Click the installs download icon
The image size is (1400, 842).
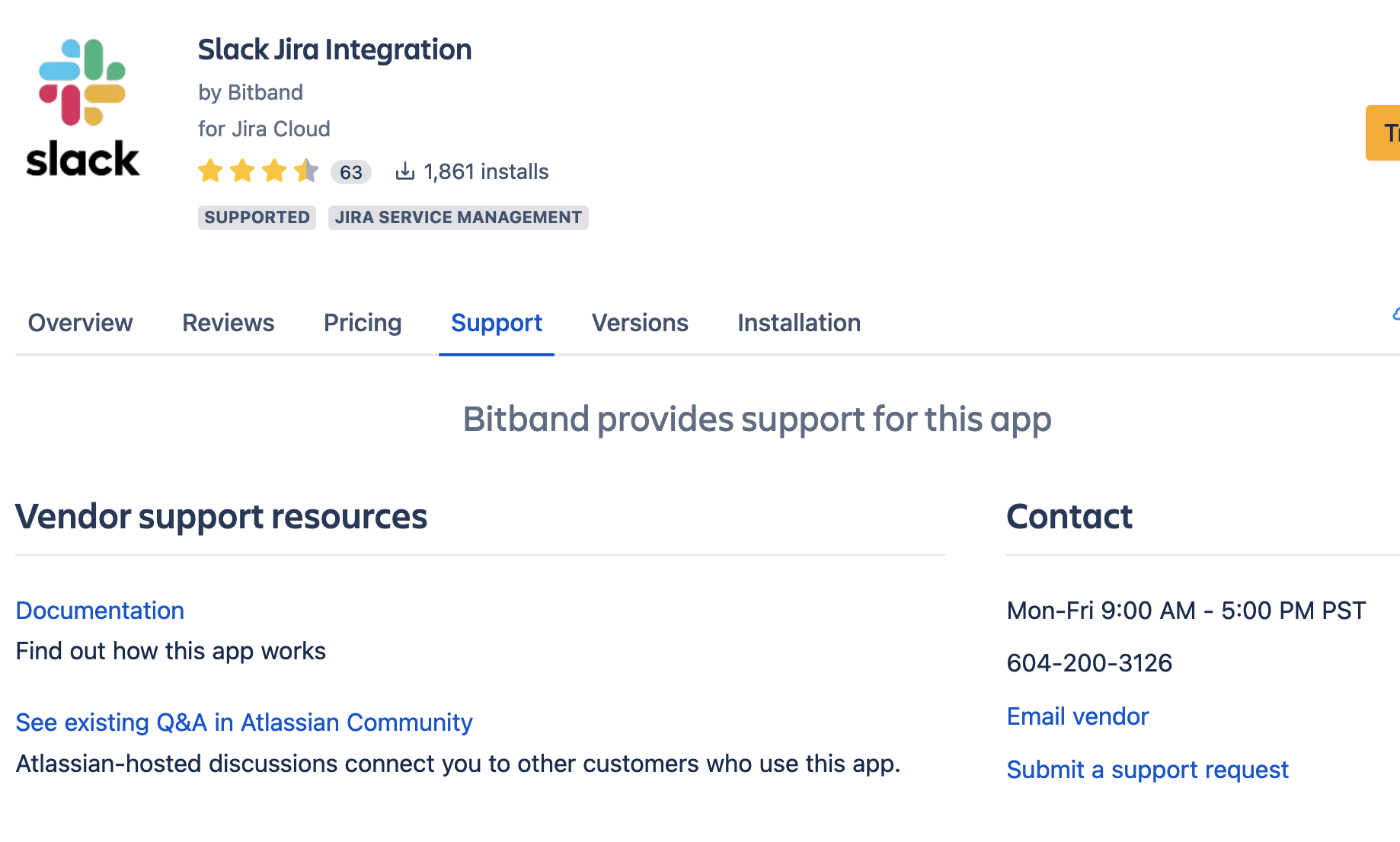(406, 171)
